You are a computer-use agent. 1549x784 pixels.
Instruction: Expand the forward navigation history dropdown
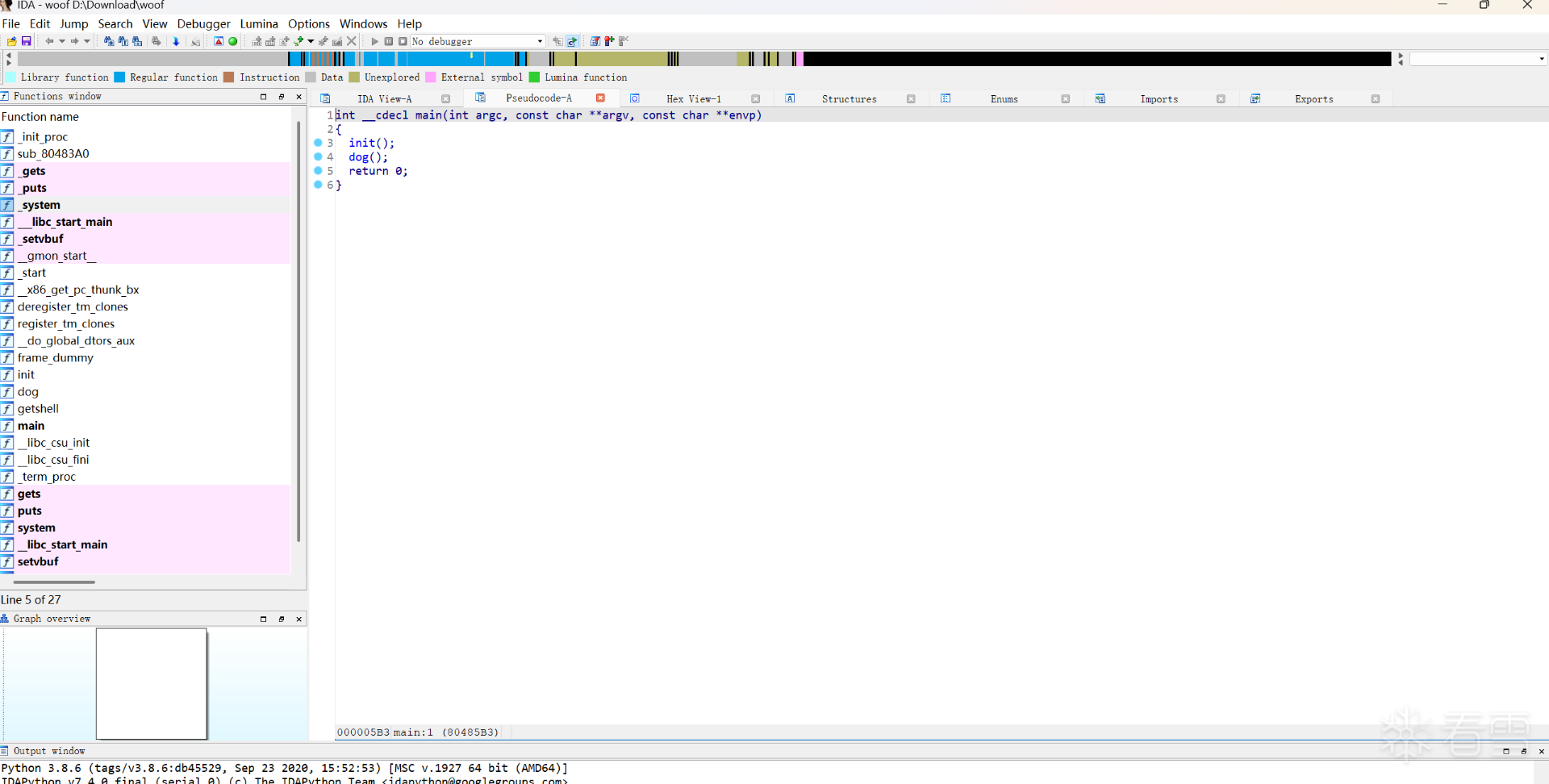[87, 41]
